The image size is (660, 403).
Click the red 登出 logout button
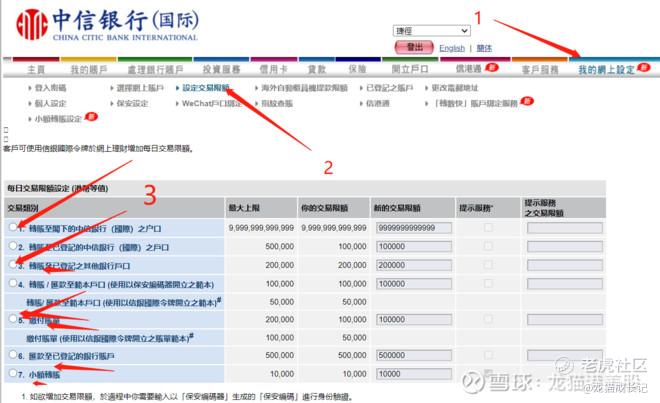click(414, 47)
